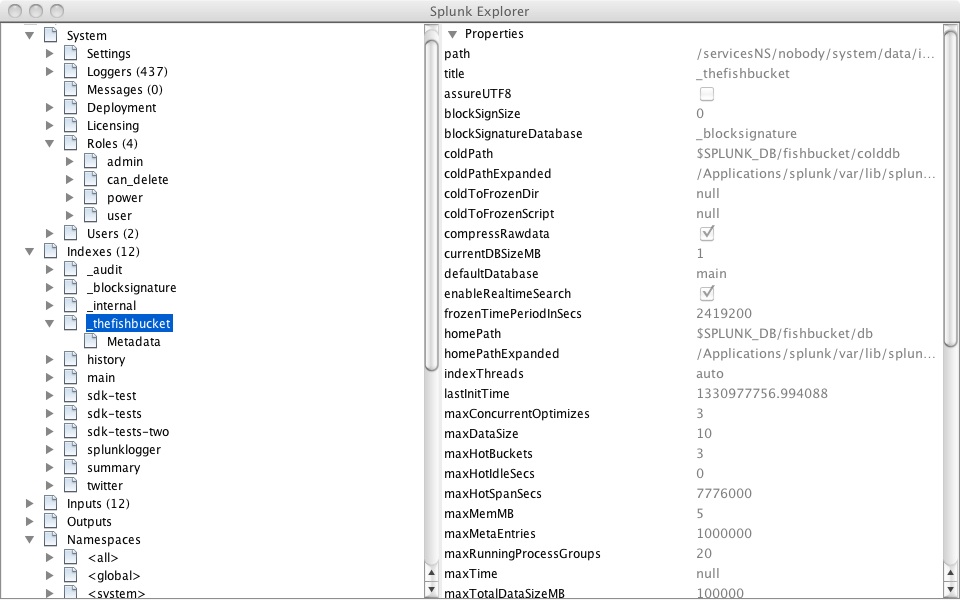The width and height of the screenshot is (960, 600).
Task: Click the document icon beside Settings
Action: [x=71, y=54]
